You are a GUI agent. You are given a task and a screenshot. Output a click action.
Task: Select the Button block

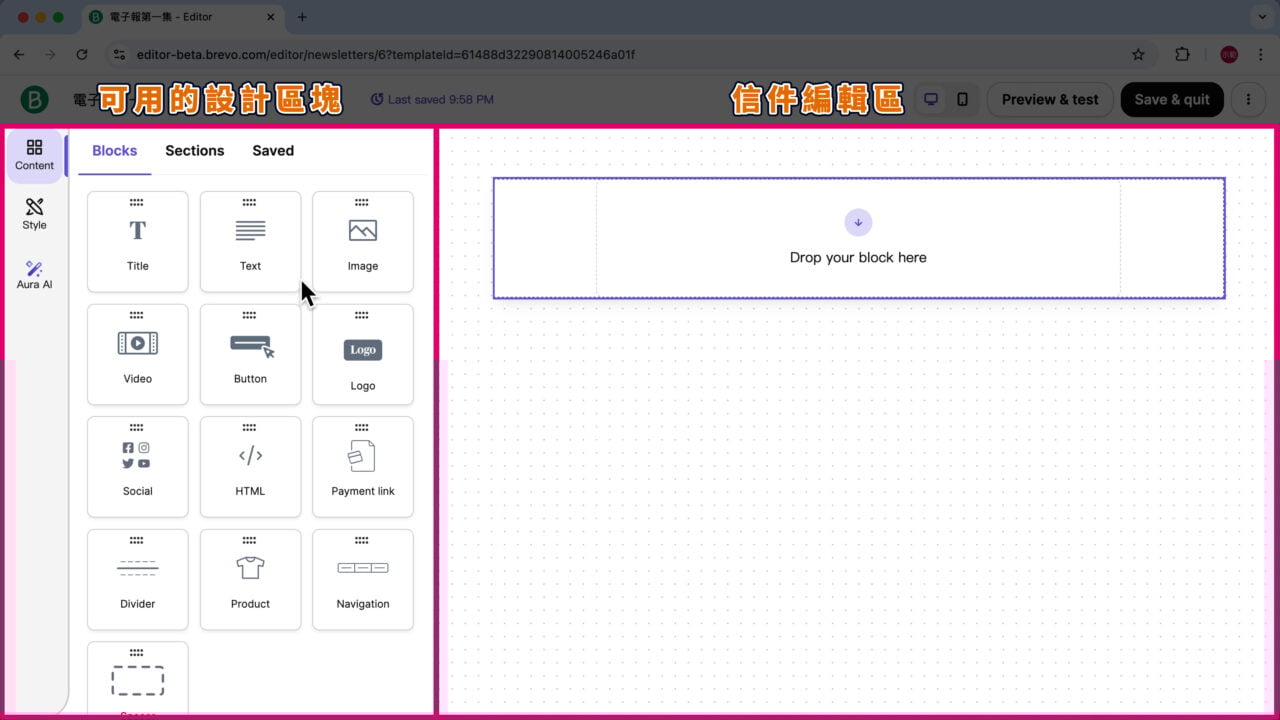tap(250, 354)
